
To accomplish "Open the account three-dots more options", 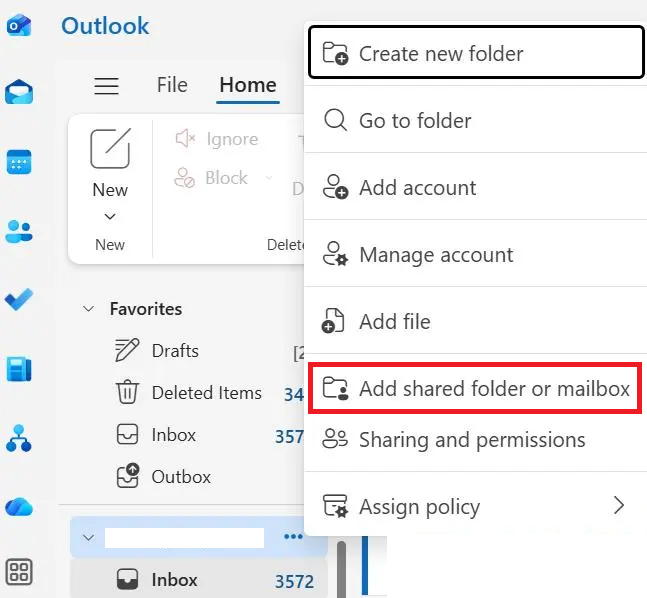I will coord(293,537).
